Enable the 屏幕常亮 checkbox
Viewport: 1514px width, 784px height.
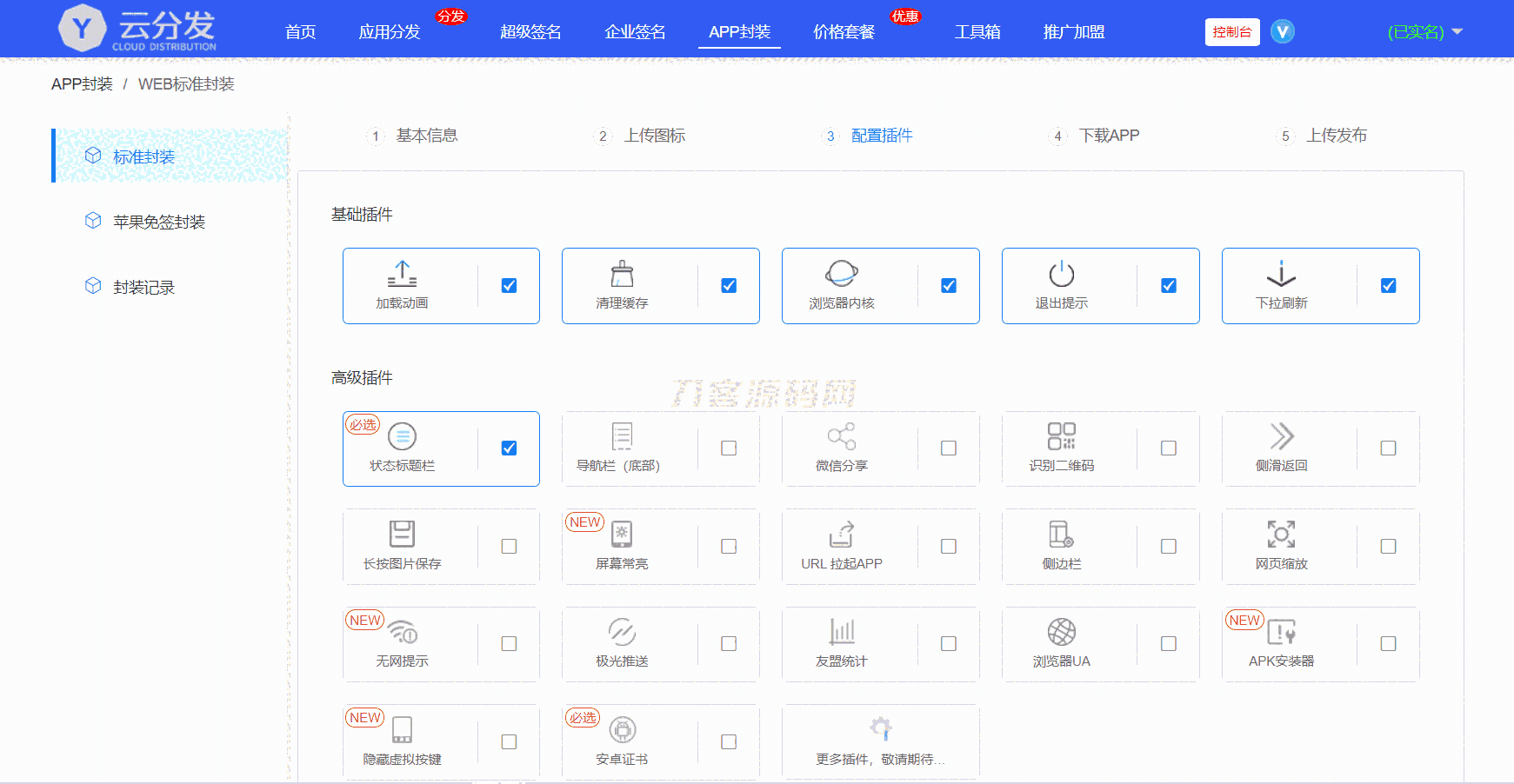pyautogui.click(x=729, y=546)
